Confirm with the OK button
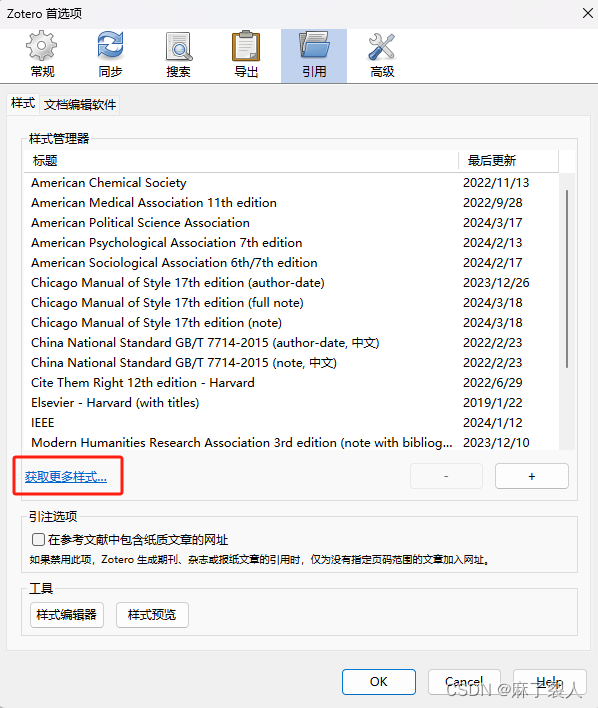Viewport: 598px width, 708px height. pos(378,682)
